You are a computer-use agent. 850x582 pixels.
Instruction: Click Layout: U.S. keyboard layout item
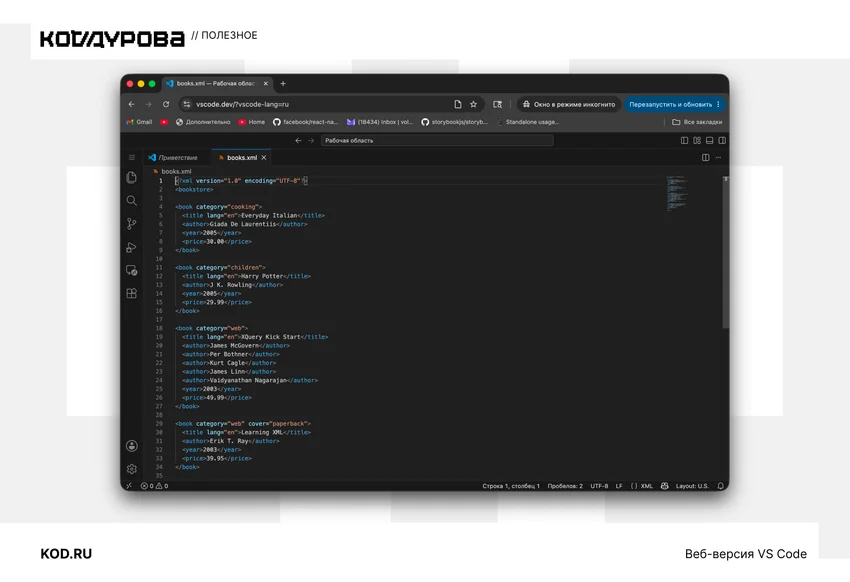692,486
